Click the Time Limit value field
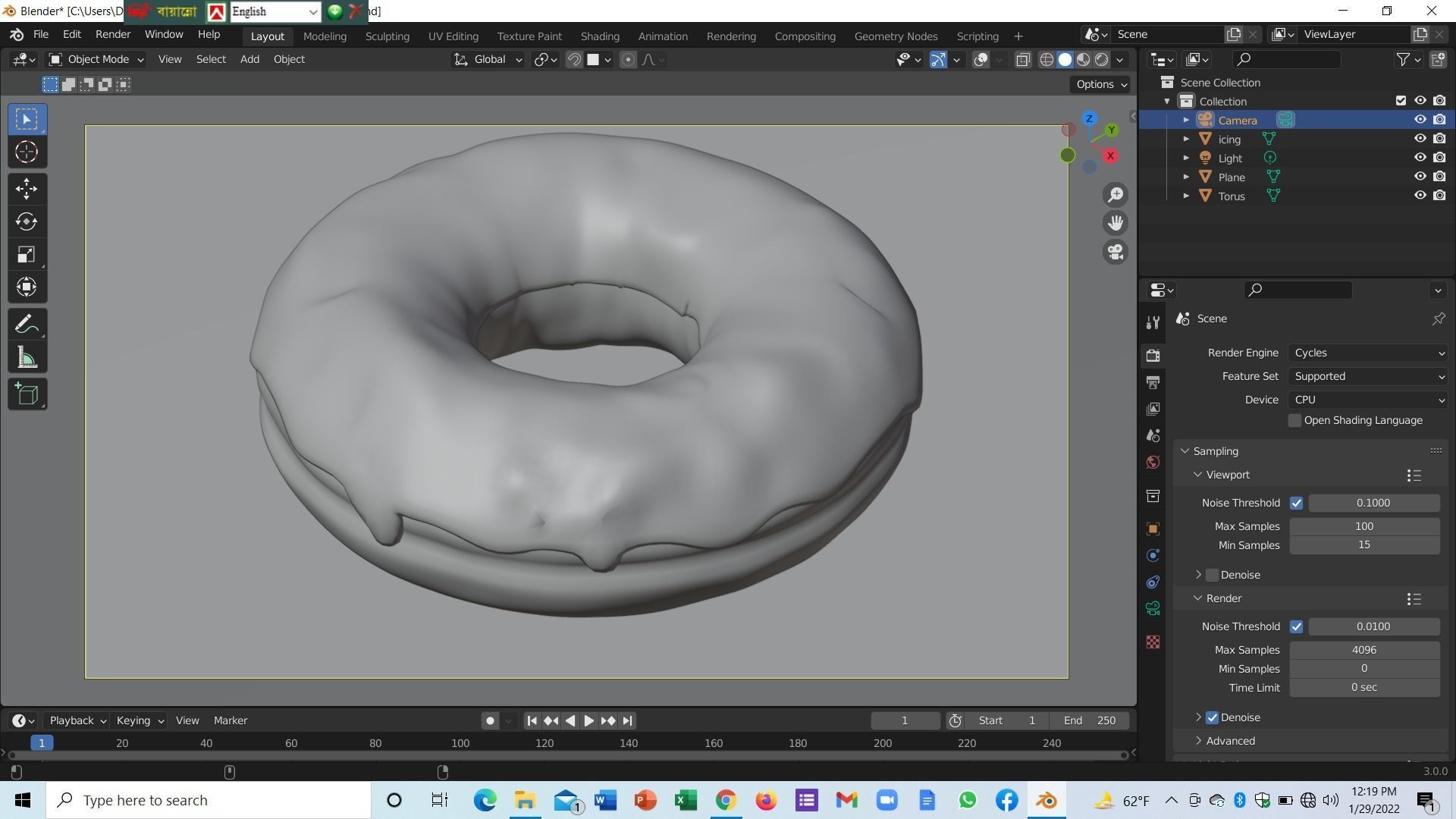The image size is (1456, 819). point(1364,687)
